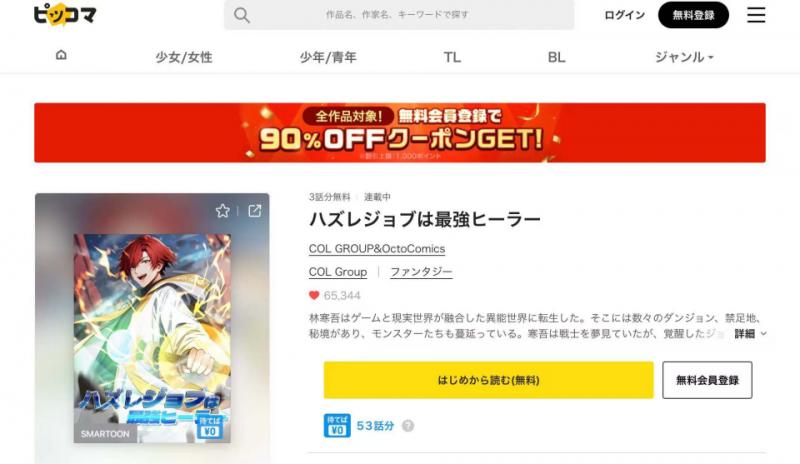The height and width of the screenshot is (464, 800).
Task: Click the 待てば¥0 badge icon
Action: click(x=337, y=426)
